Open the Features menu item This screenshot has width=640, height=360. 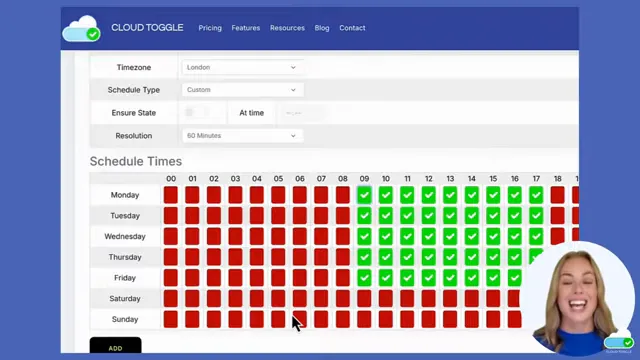(x=246, y=28)
